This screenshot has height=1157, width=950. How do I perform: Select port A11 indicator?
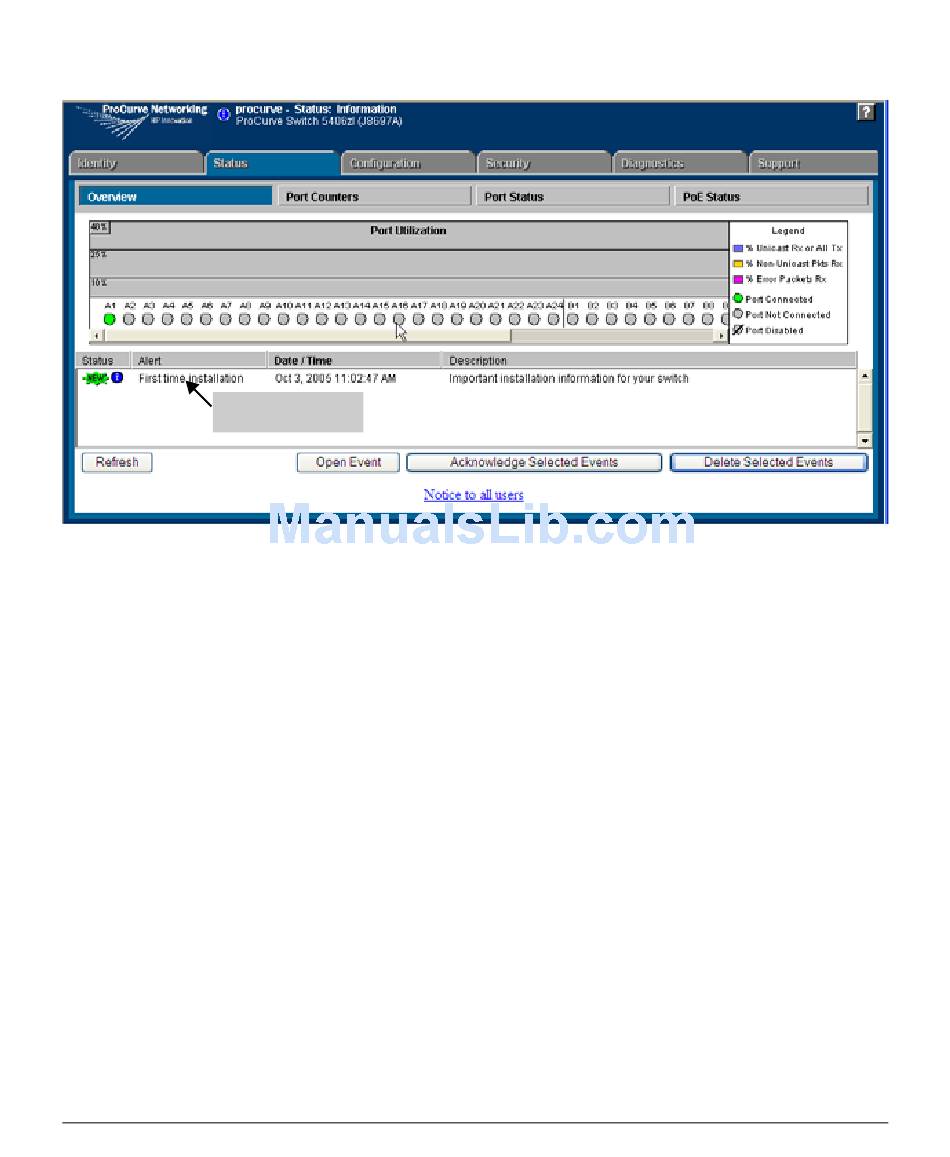coord(303,319)
